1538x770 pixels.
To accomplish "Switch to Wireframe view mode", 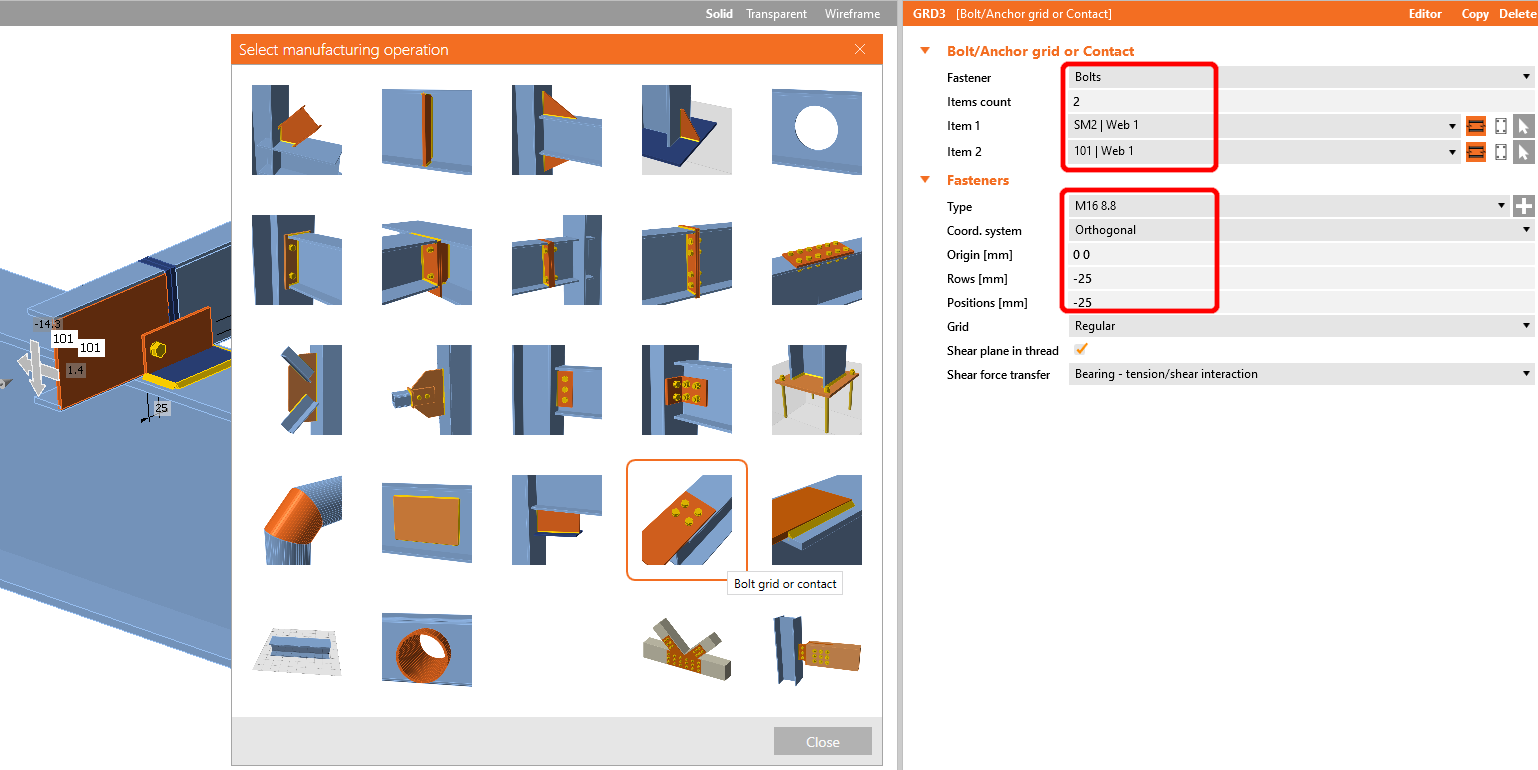I will click(852, 14).
